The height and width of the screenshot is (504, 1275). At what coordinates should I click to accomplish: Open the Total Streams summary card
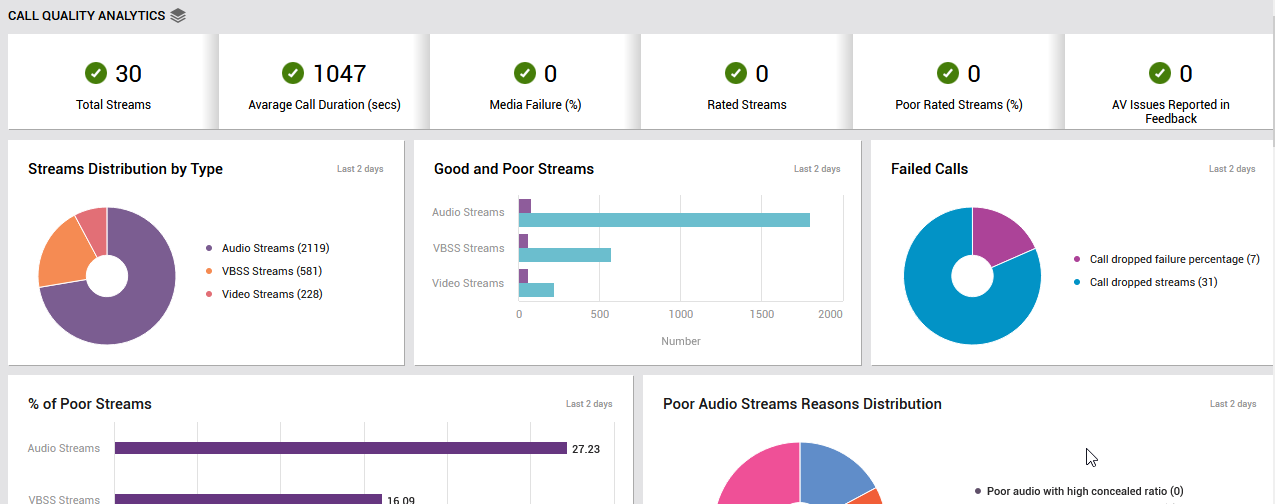pyautogui.click(x=113, y=82)
